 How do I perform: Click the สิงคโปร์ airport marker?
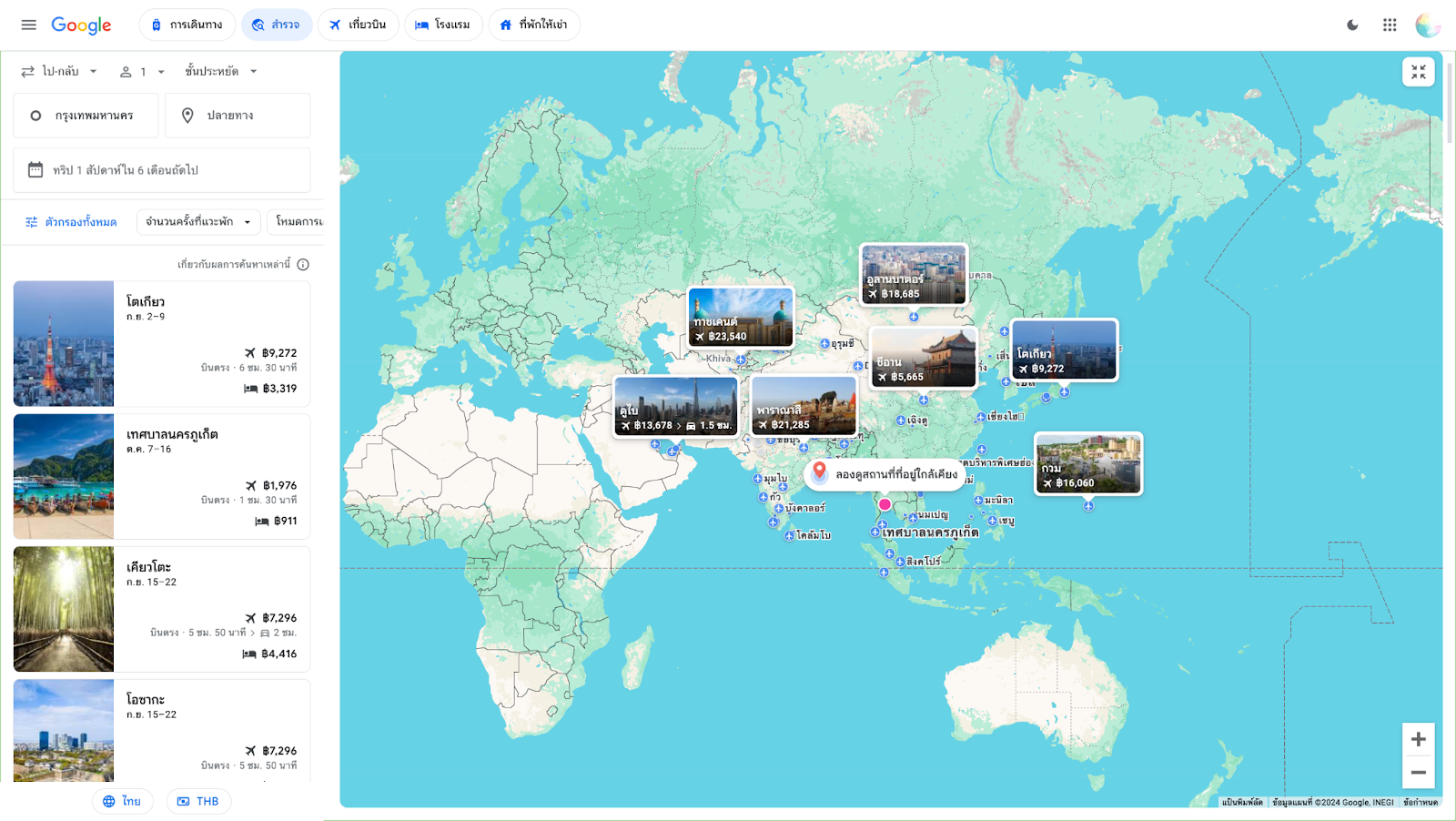(900, 563)
